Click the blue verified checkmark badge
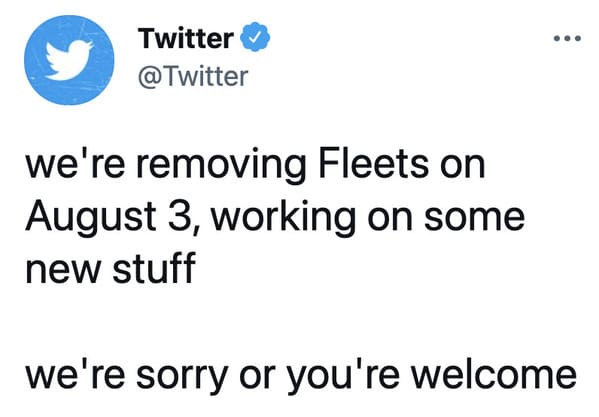This screenshot has height=417, width=599. pos(255,37)
